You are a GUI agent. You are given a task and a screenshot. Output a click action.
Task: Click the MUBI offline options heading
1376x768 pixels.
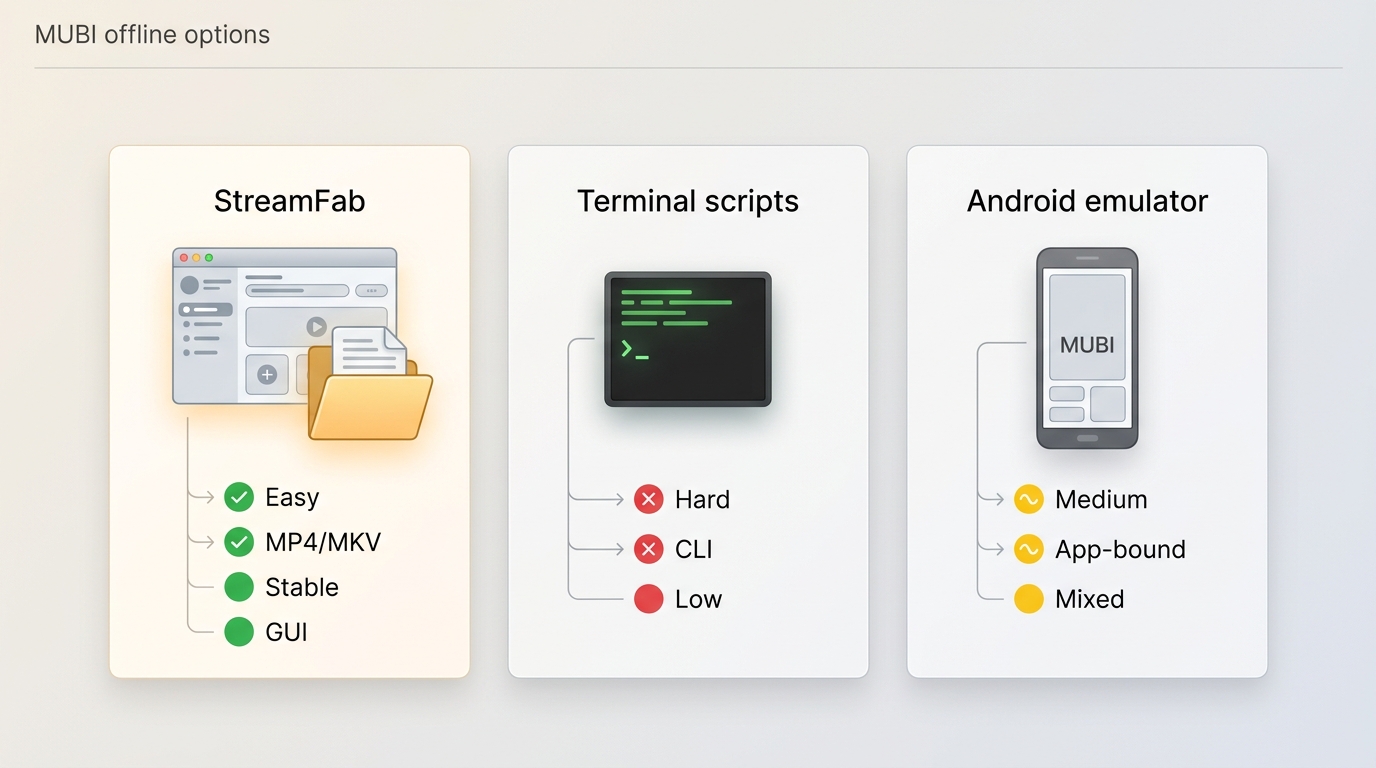(152, 34)
